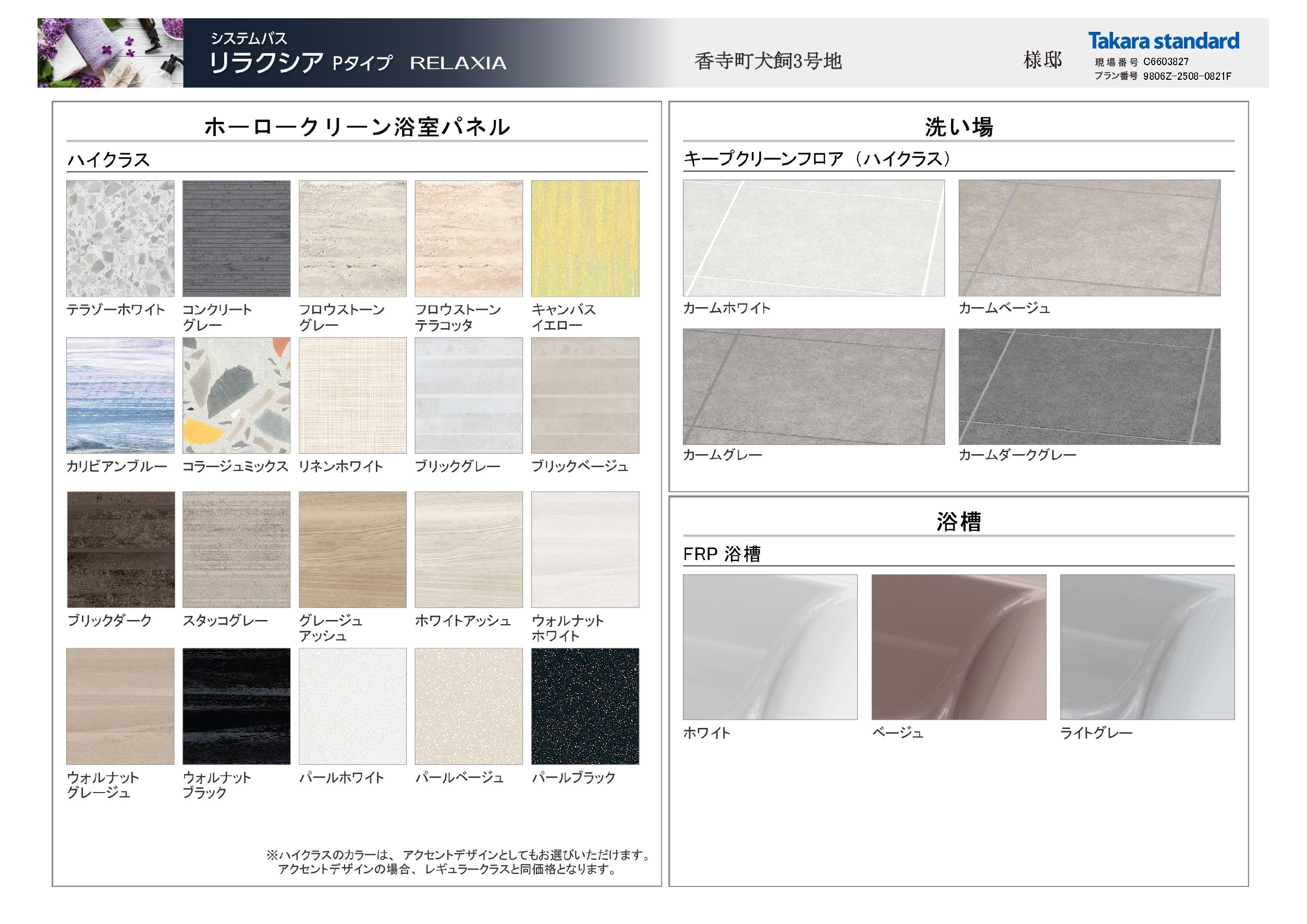Choose the ベージュ FRP bathtub image
This screenshot has height=924, width=1307.
pyautogui.click(x=959, y=647)
